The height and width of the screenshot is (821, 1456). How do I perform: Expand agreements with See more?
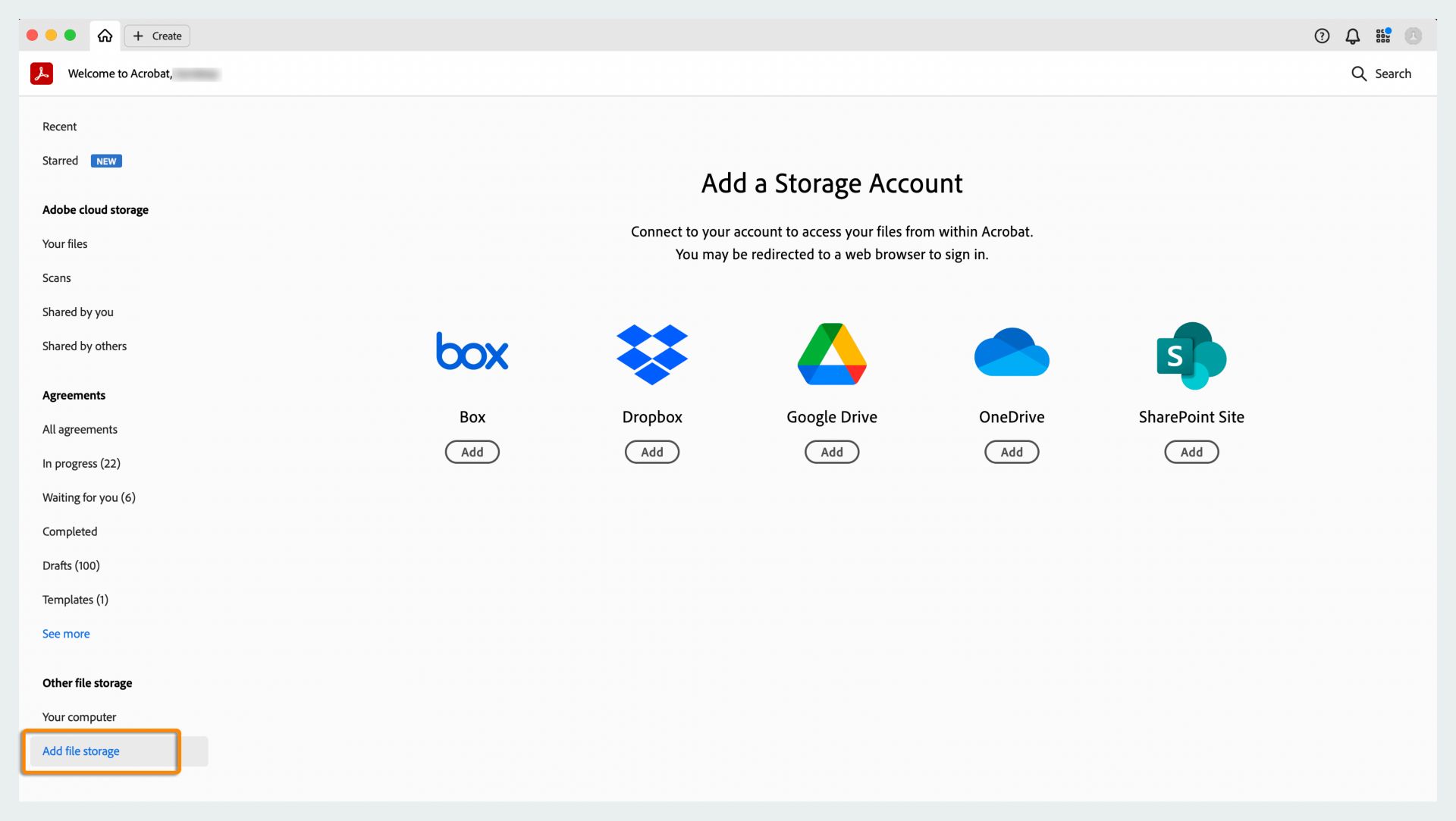click(x=66, y=634)
